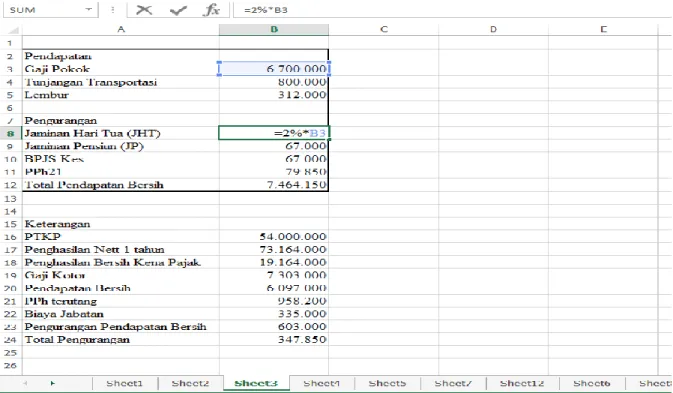Select the active Sheet3 tab
Viewport: 673px width, 393px height.
[x=256, y=383]
